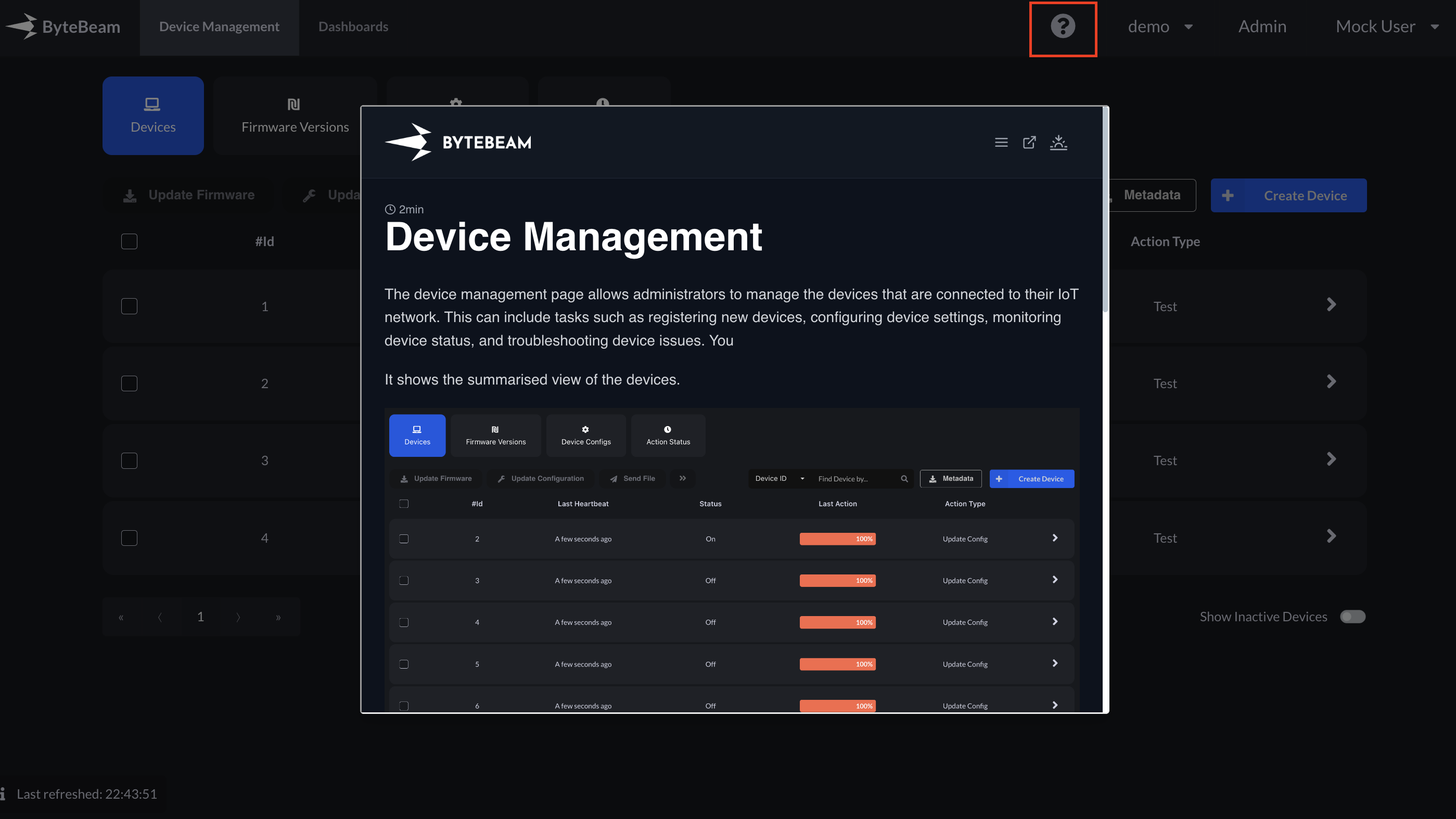Open help doc in new window icon
Viewport: 1456px width, 819px height.
pyautogui.click(x=1029, y=143)
